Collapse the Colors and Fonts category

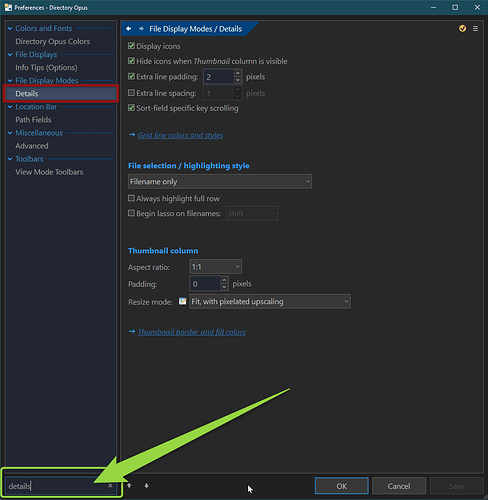10,29
